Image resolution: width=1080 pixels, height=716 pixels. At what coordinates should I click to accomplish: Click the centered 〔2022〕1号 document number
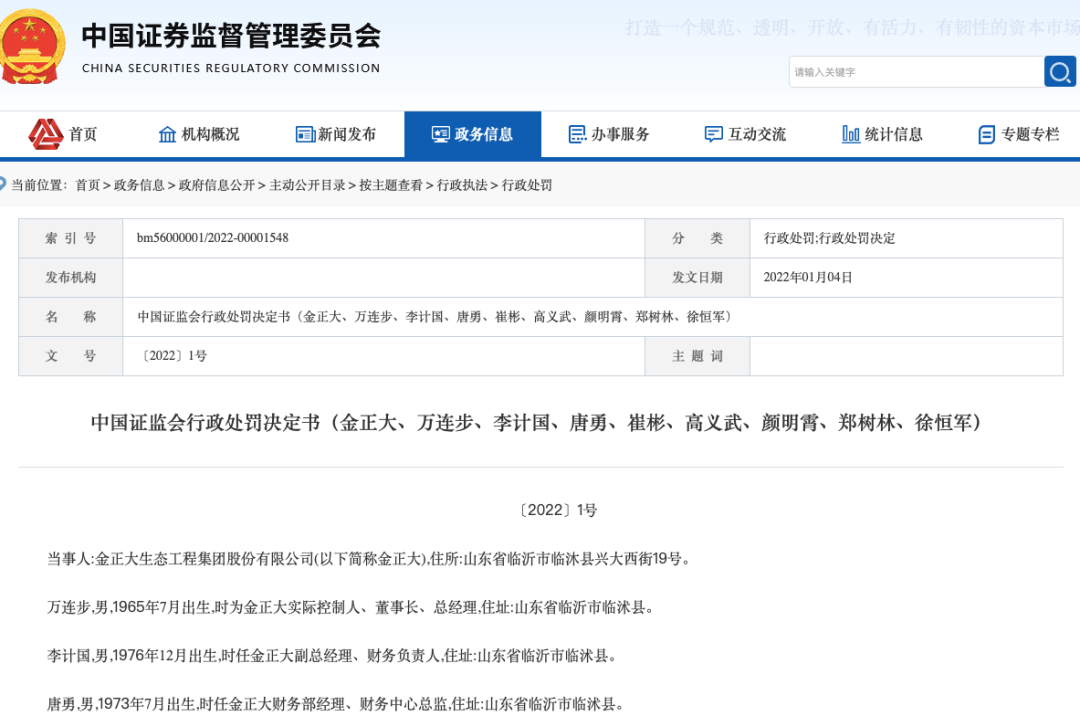coord(557,510)
